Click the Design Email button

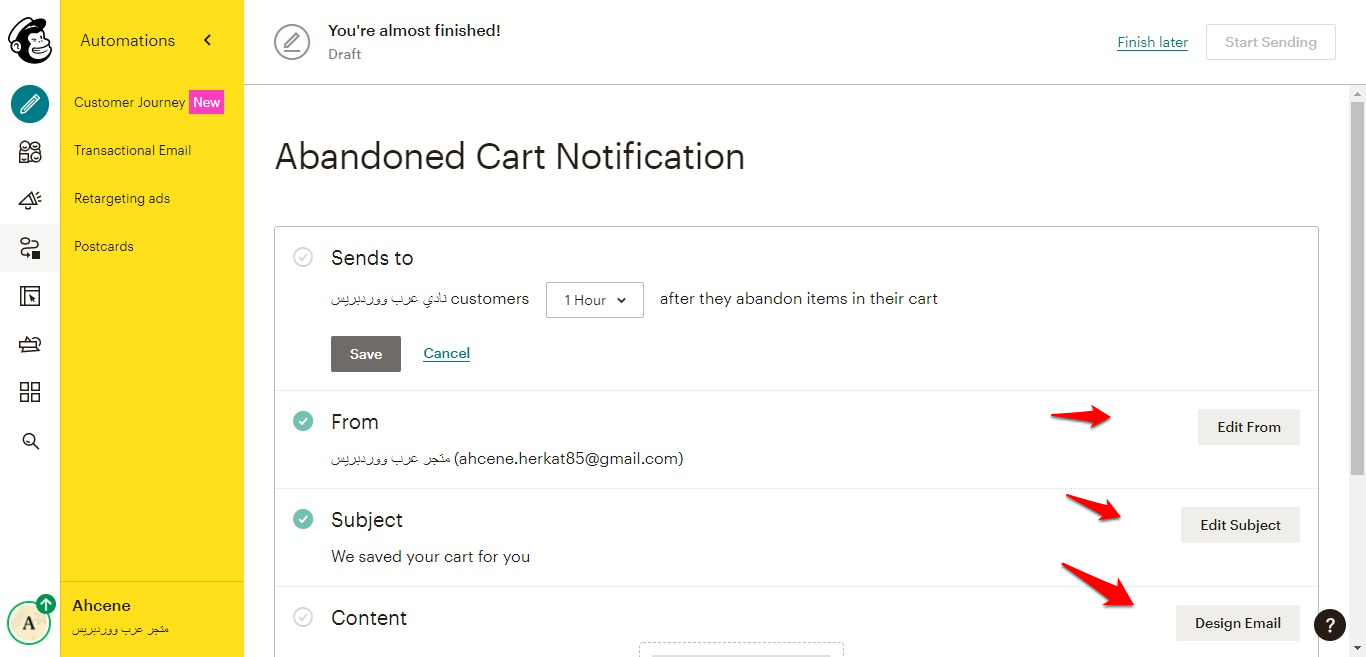1237,623
